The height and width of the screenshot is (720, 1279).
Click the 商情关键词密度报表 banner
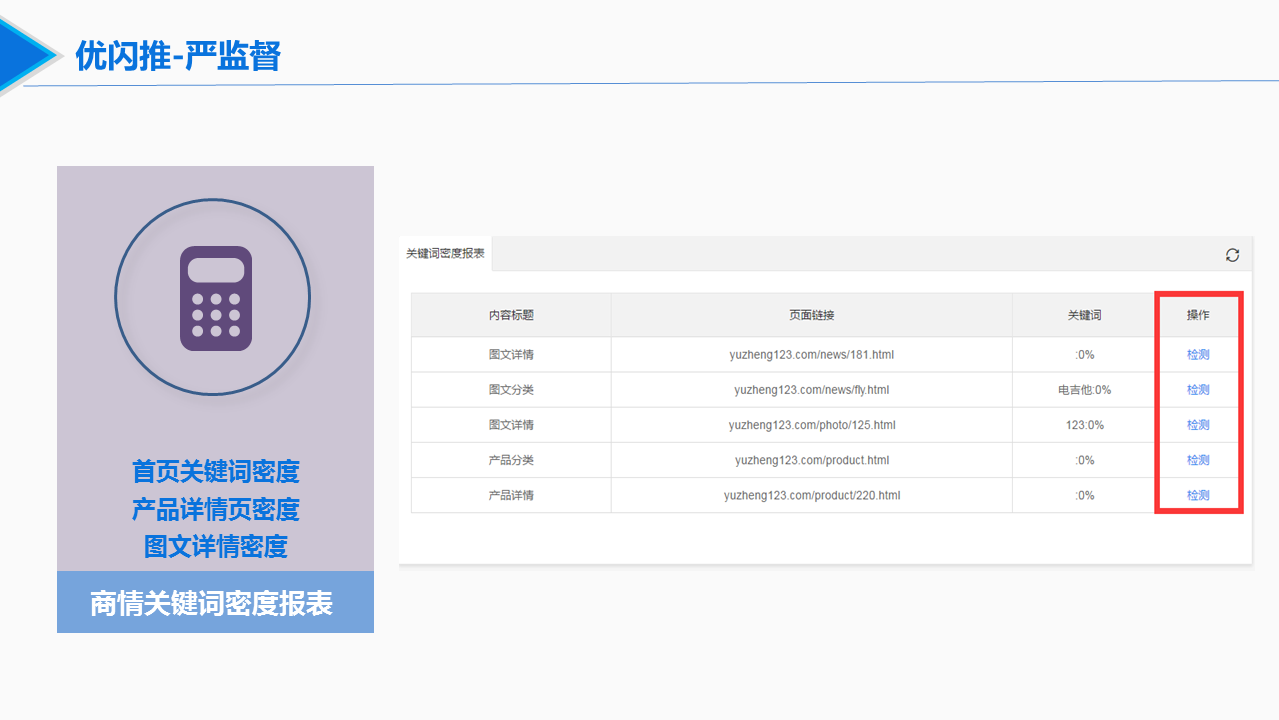point(215,603)
